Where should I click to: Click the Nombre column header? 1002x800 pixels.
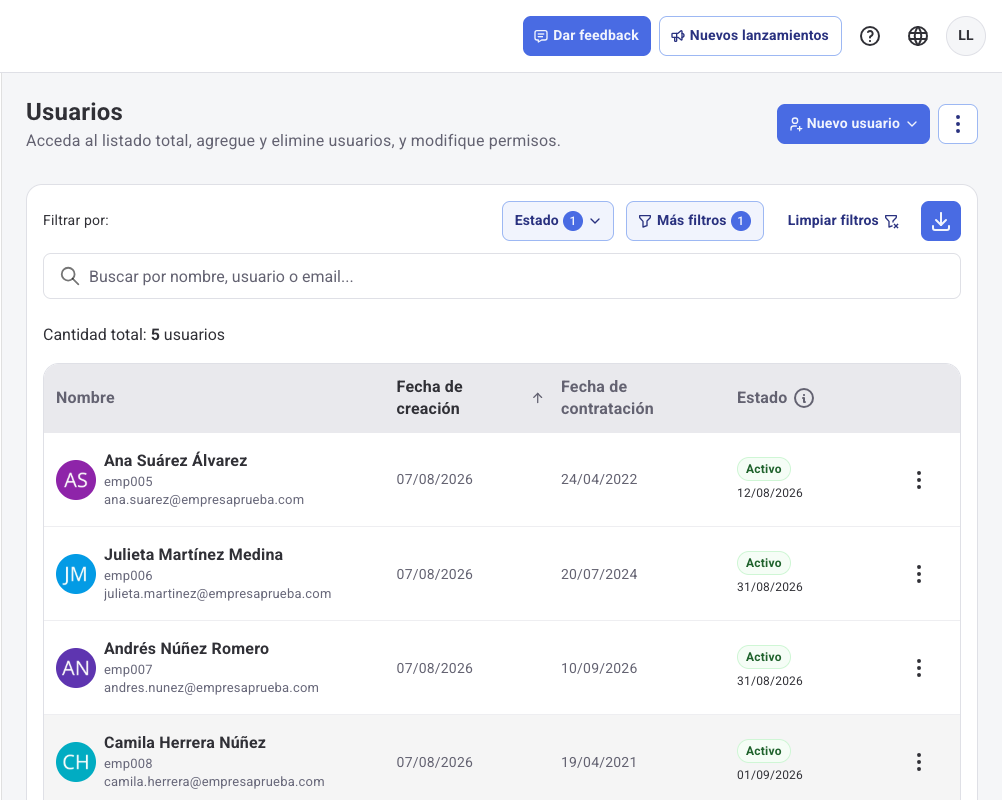(85, 397)
